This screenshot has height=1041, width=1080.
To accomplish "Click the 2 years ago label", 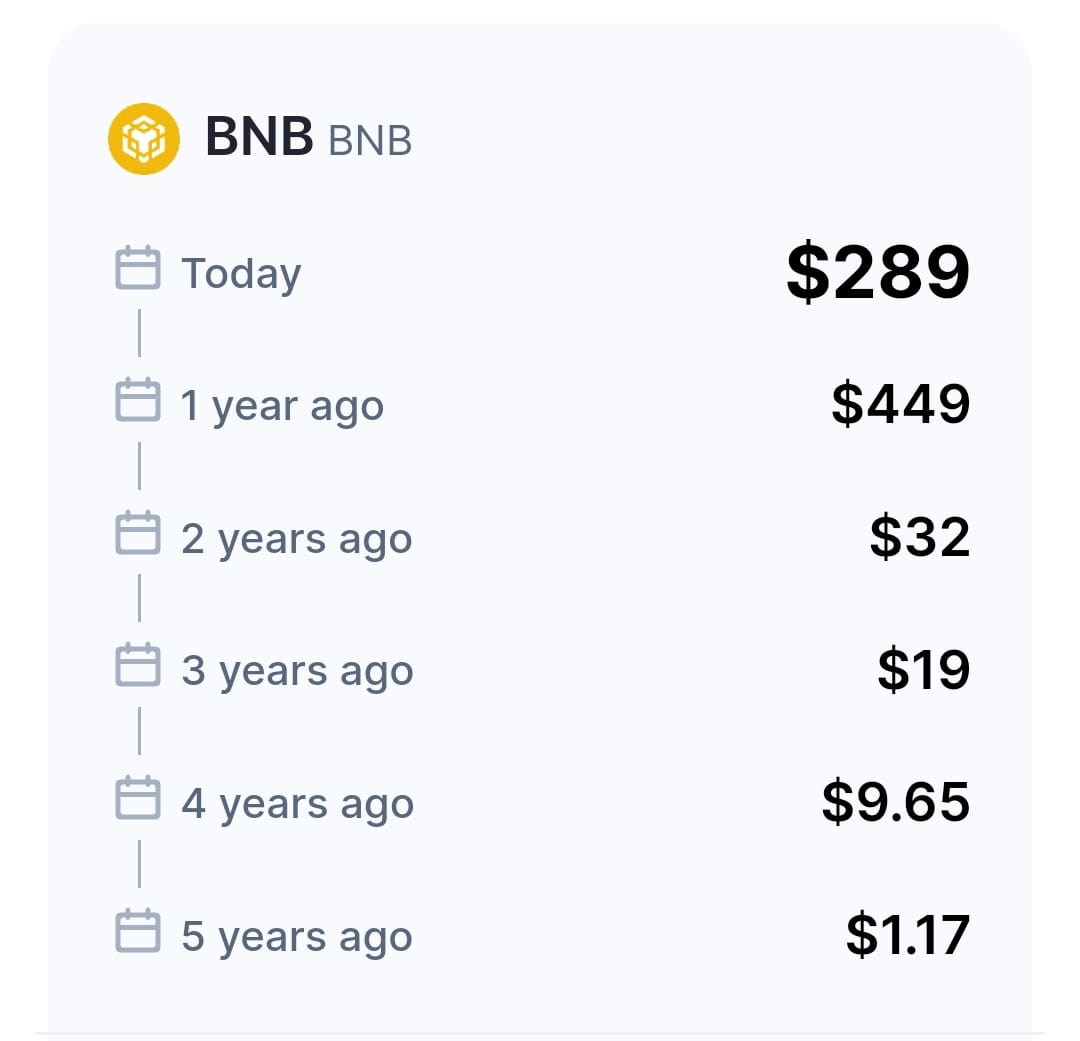I will [x=295, y=537].
